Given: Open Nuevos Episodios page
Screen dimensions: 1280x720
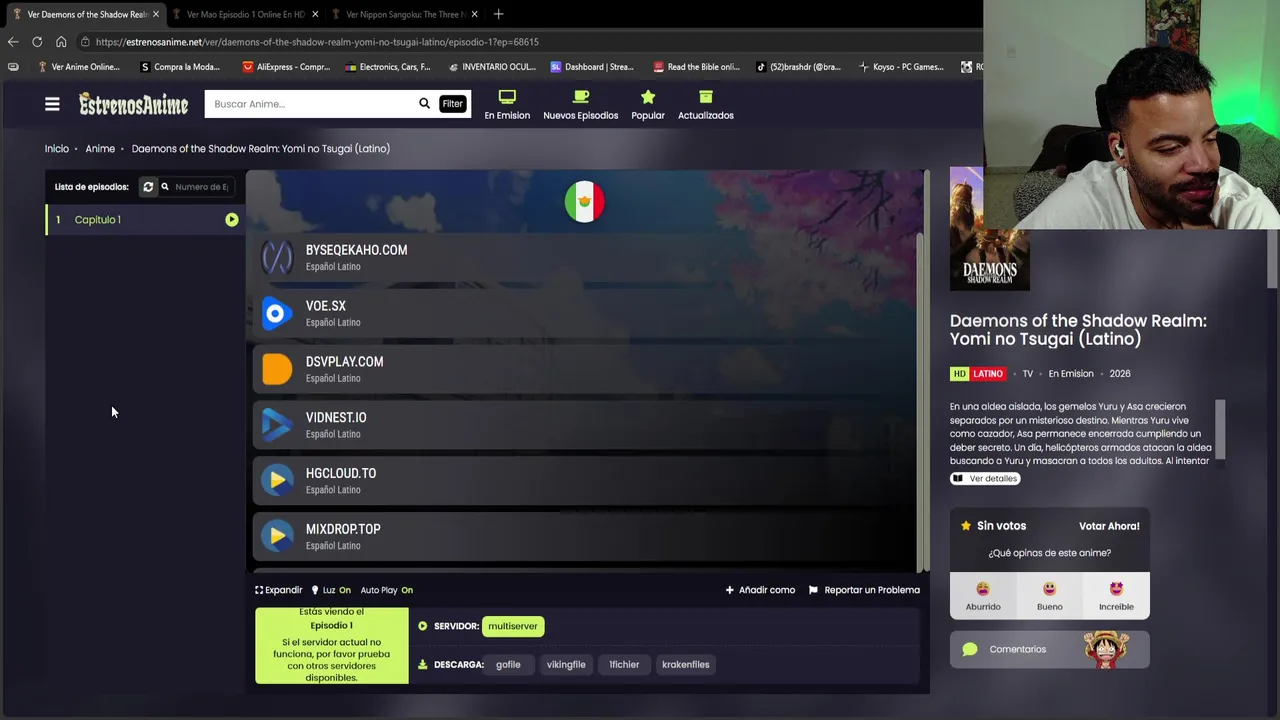Looking at the screenshot, I should [580, 105].
